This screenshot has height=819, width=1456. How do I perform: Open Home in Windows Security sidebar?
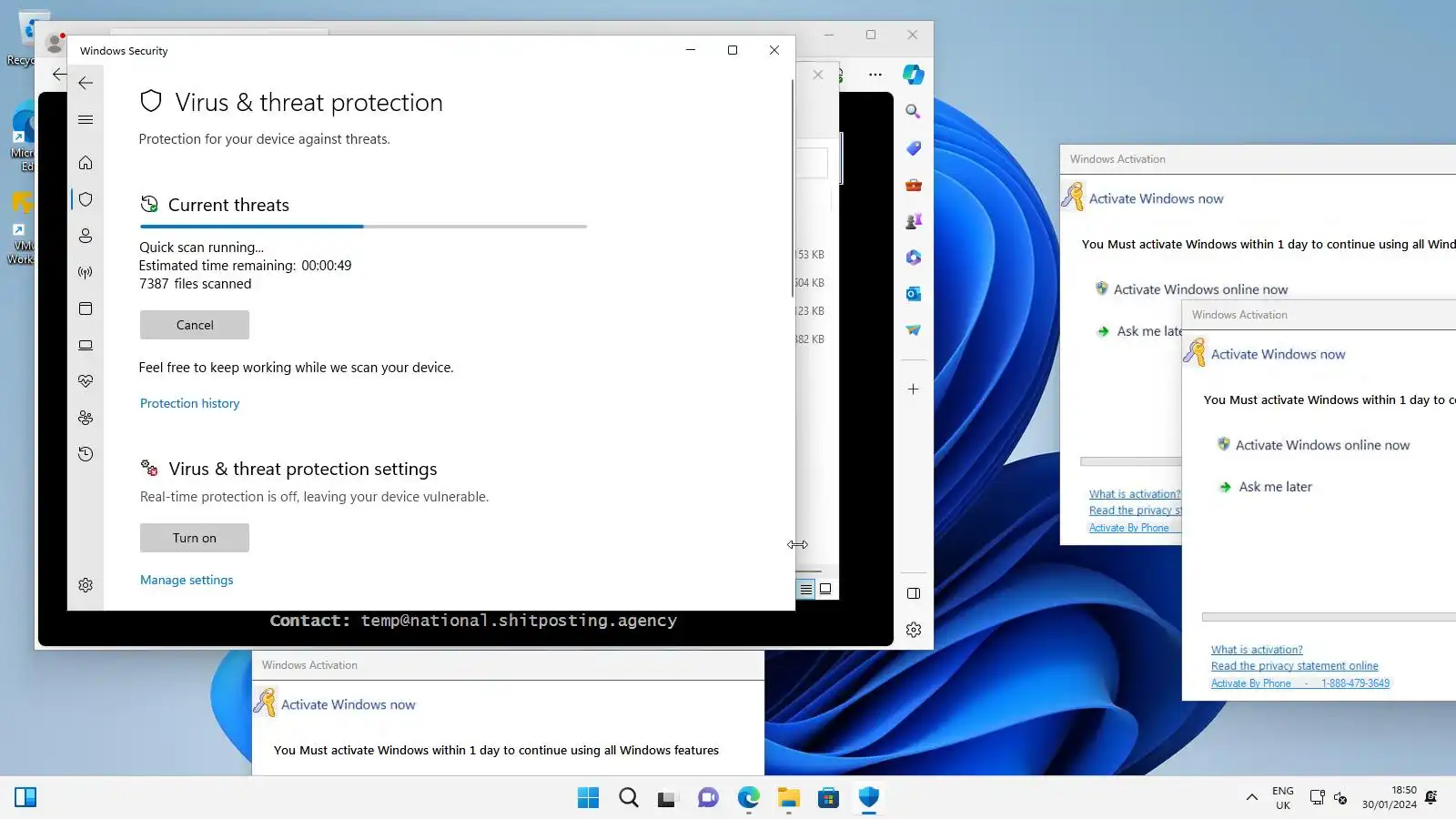tap(86, 163)
